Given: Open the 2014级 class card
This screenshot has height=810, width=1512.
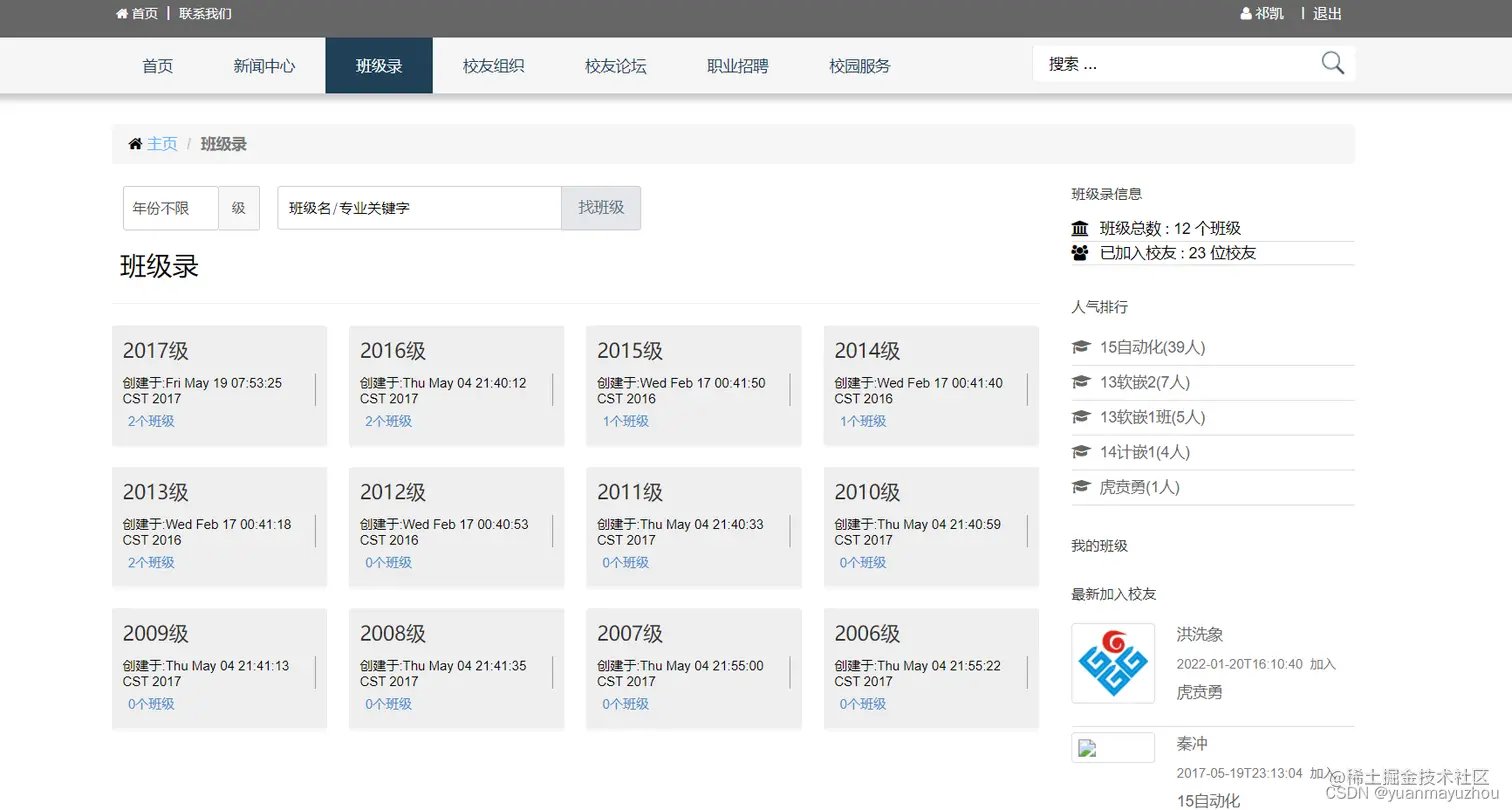Looking at the screenshot, I should tap(931, 385).
